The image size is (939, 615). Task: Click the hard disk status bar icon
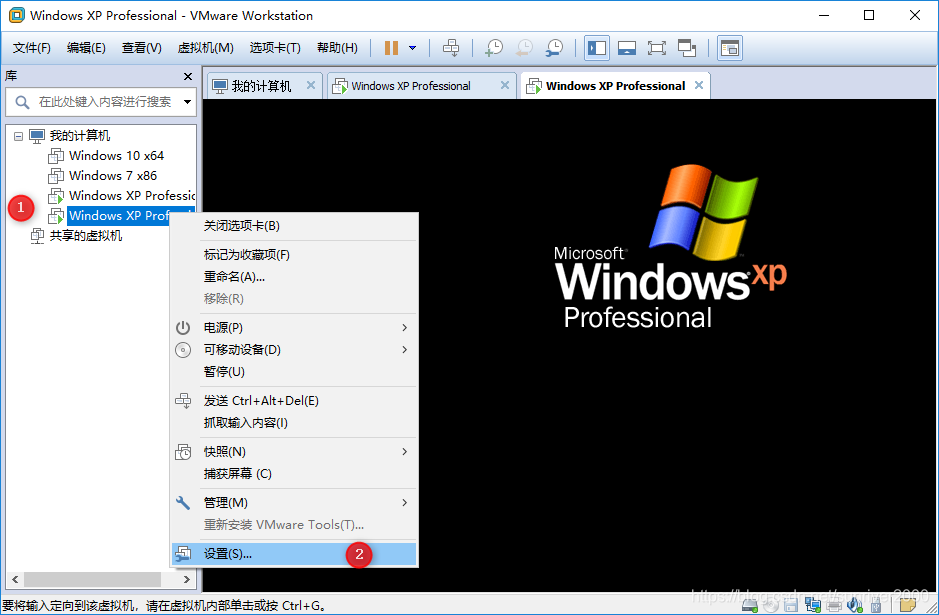(x=749, y=606)
